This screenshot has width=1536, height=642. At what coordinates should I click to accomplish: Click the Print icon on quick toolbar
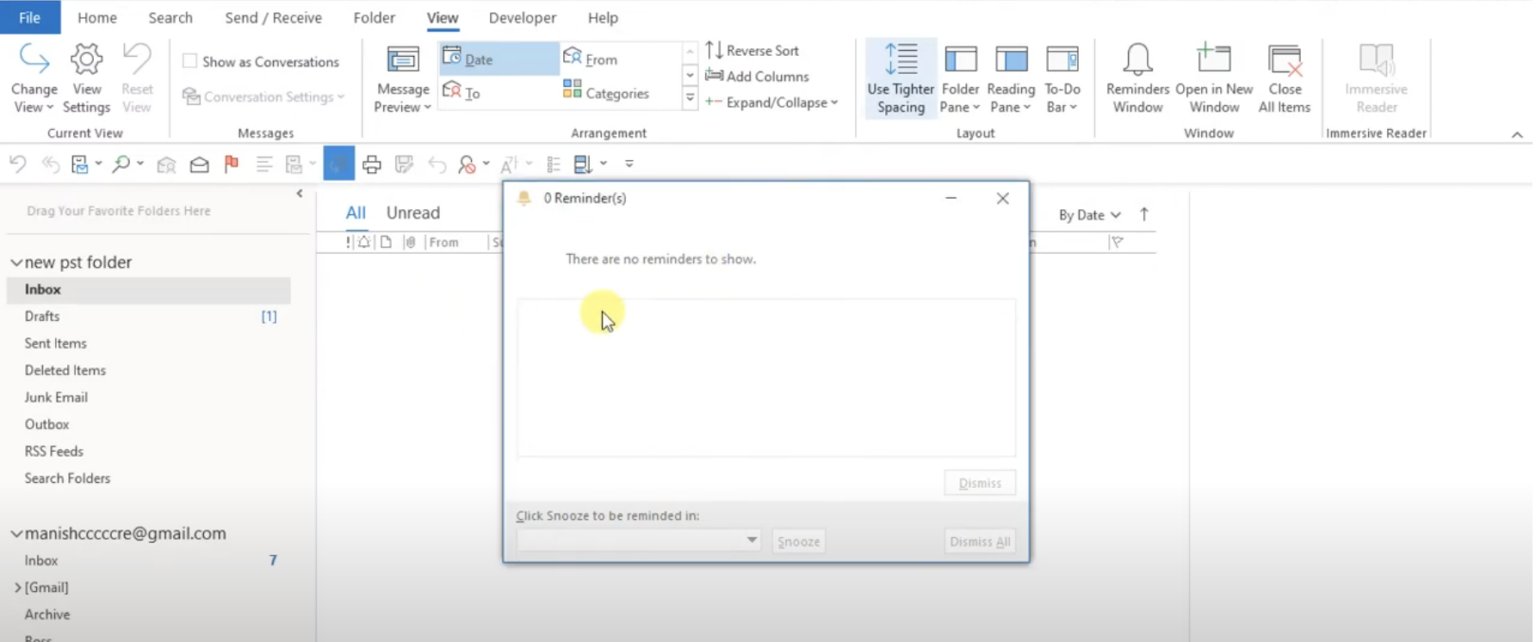372,163
